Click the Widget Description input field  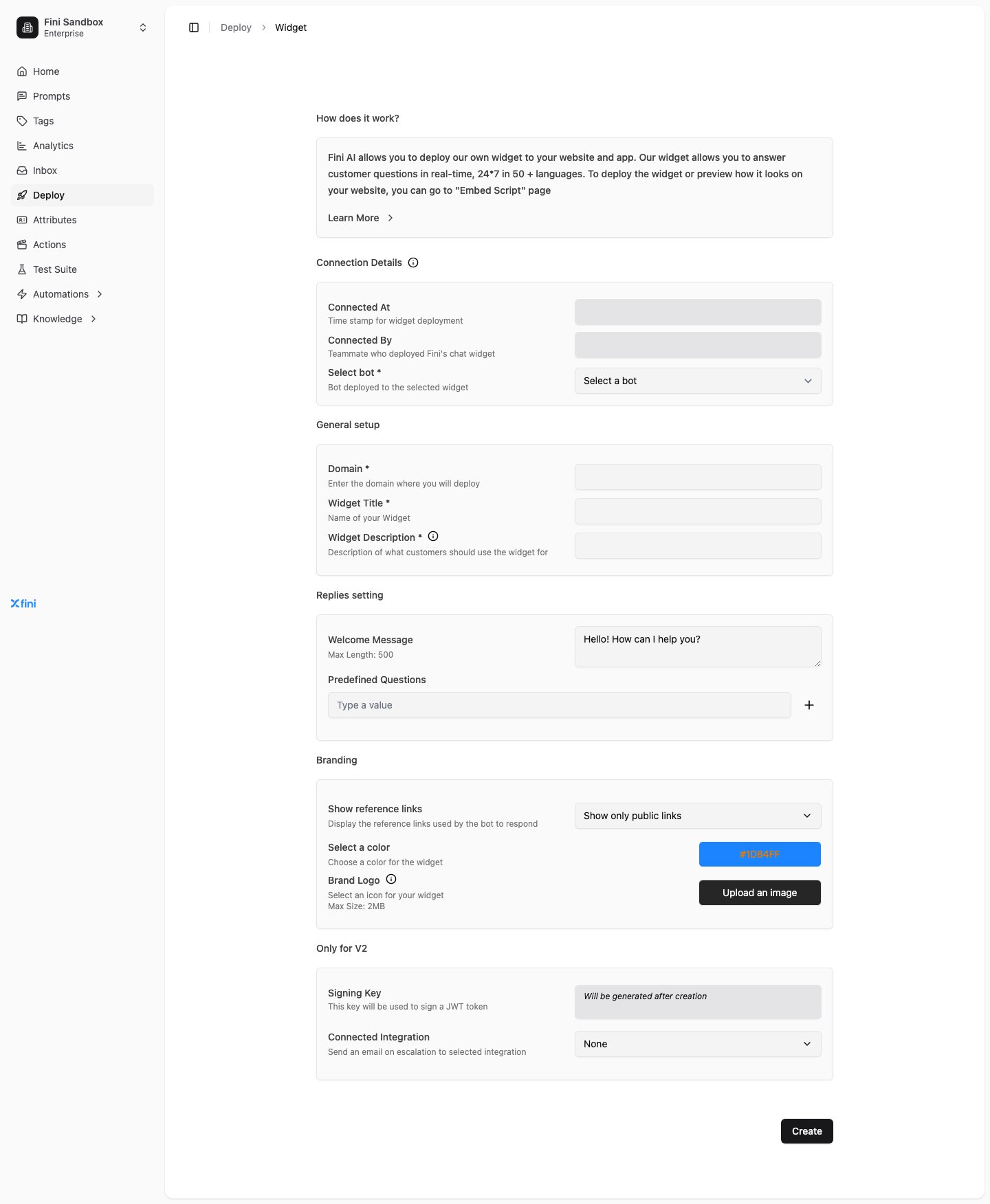(x=698, y=546)
